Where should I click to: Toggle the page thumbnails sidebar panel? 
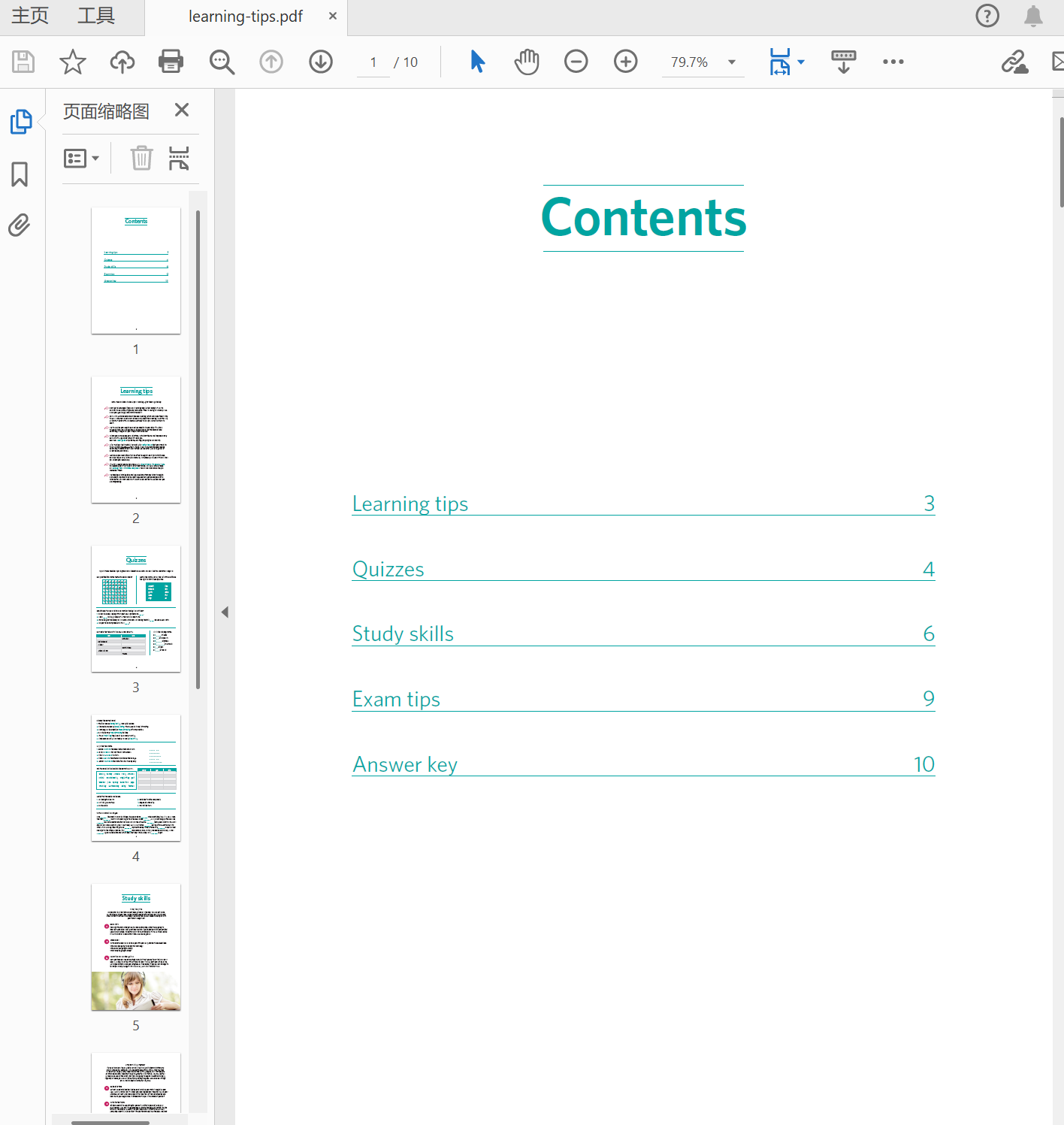coord(20,122)
